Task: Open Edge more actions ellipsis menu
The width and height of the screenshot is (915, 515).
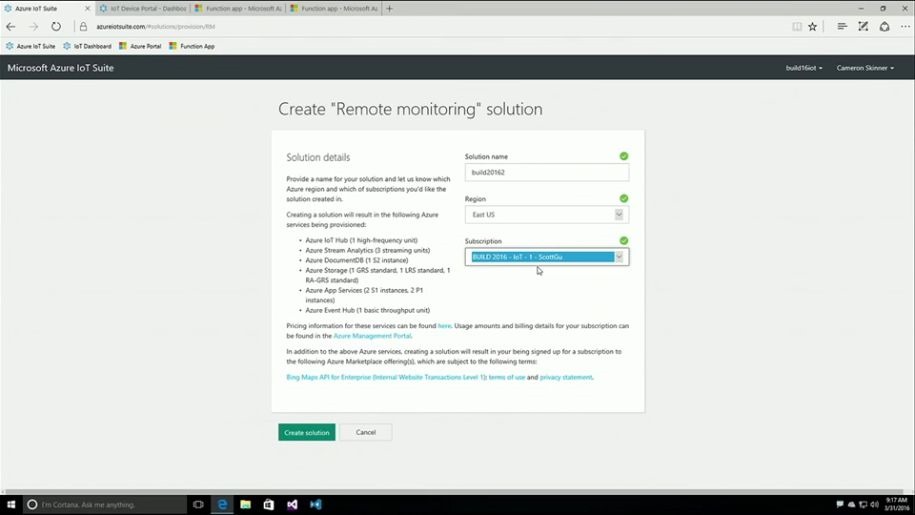Action: click(905, 27)
